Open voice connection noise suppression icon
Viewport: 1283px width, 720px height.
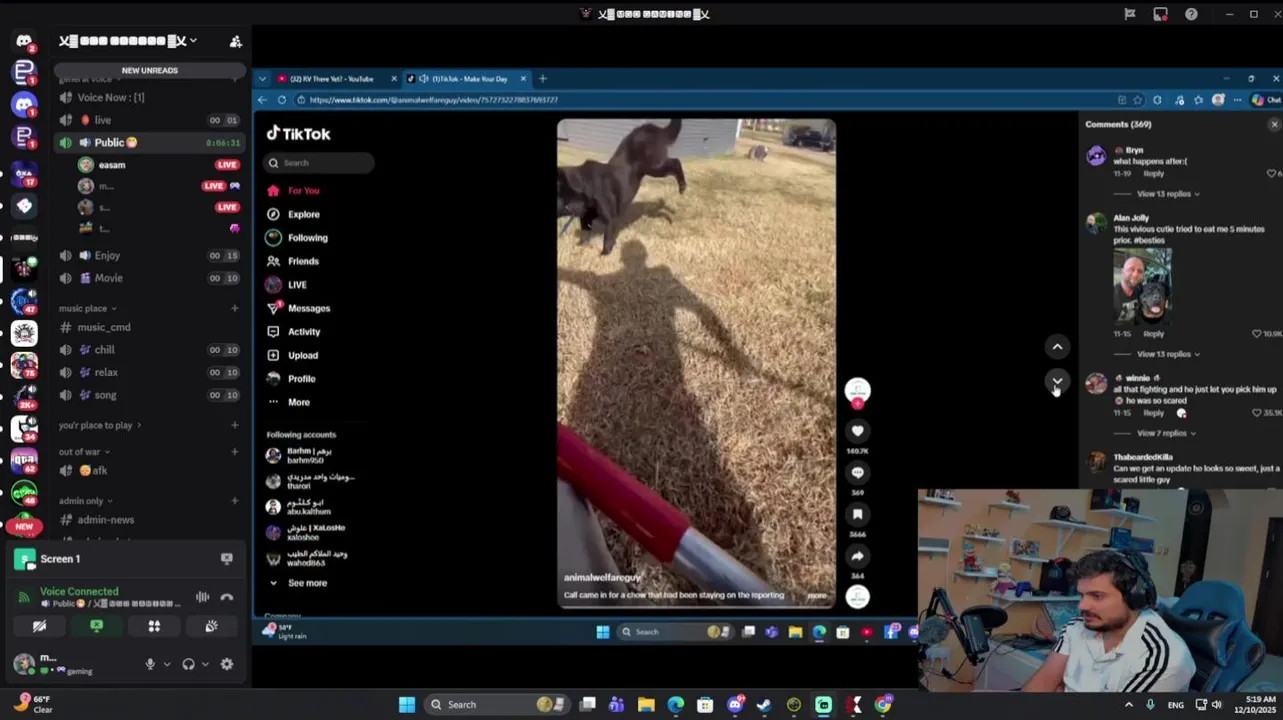pyautogui.click(x=202, y=597)
